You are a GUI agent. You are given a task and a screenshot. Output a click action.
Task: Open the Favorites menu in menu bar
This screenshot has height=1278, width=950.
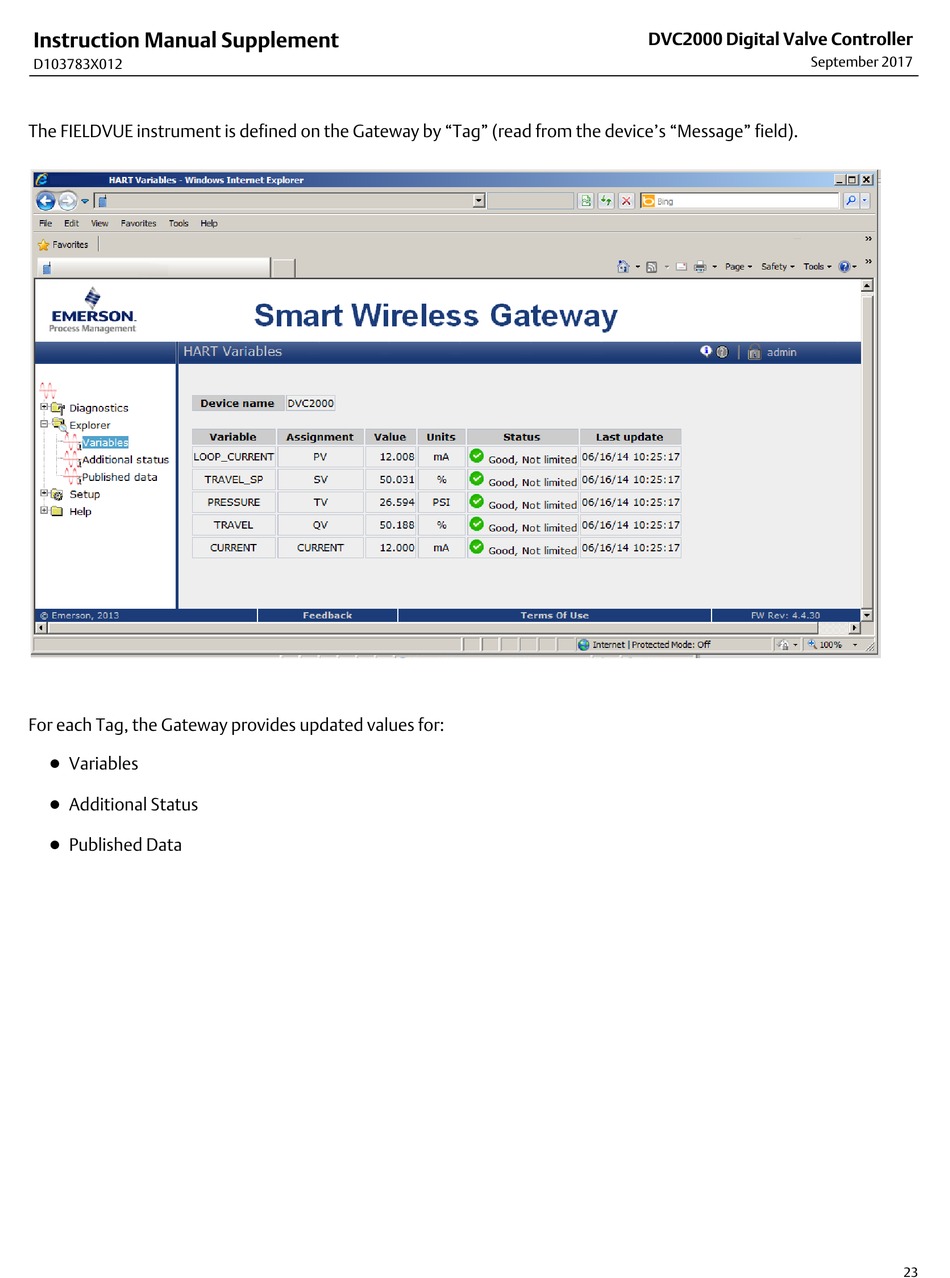(x=138, y=224)
